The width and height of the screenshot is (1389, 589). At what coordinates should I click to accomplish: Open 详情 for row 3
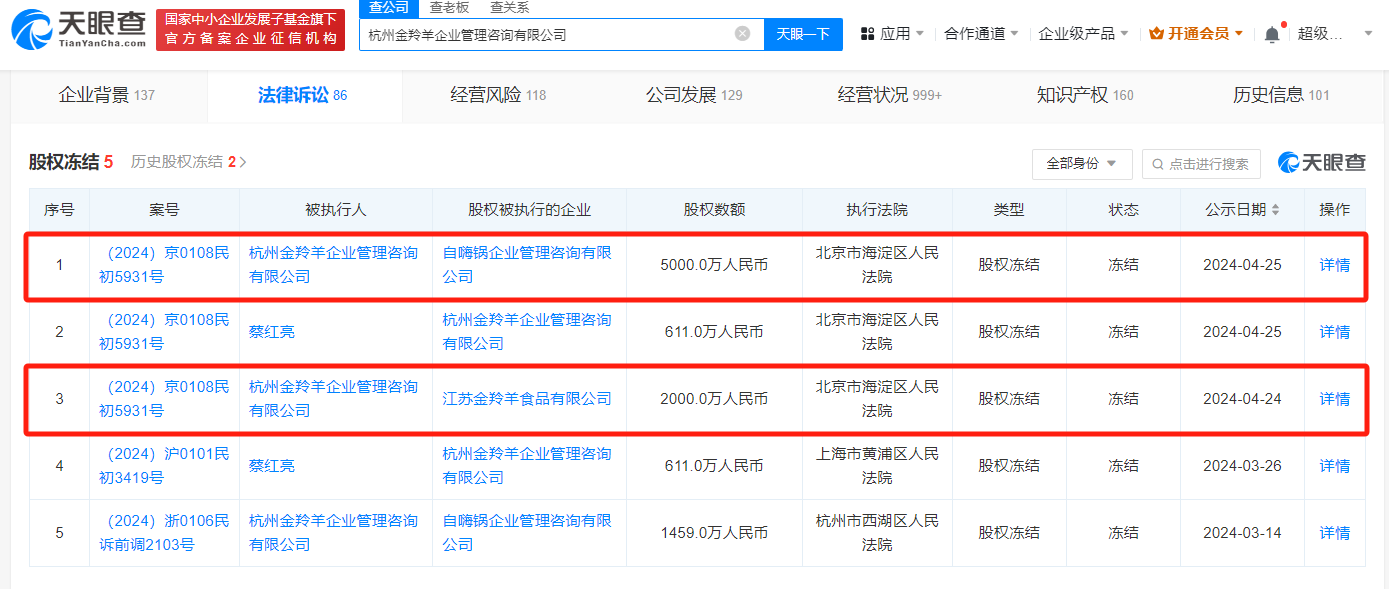[x=1335, y=399]
